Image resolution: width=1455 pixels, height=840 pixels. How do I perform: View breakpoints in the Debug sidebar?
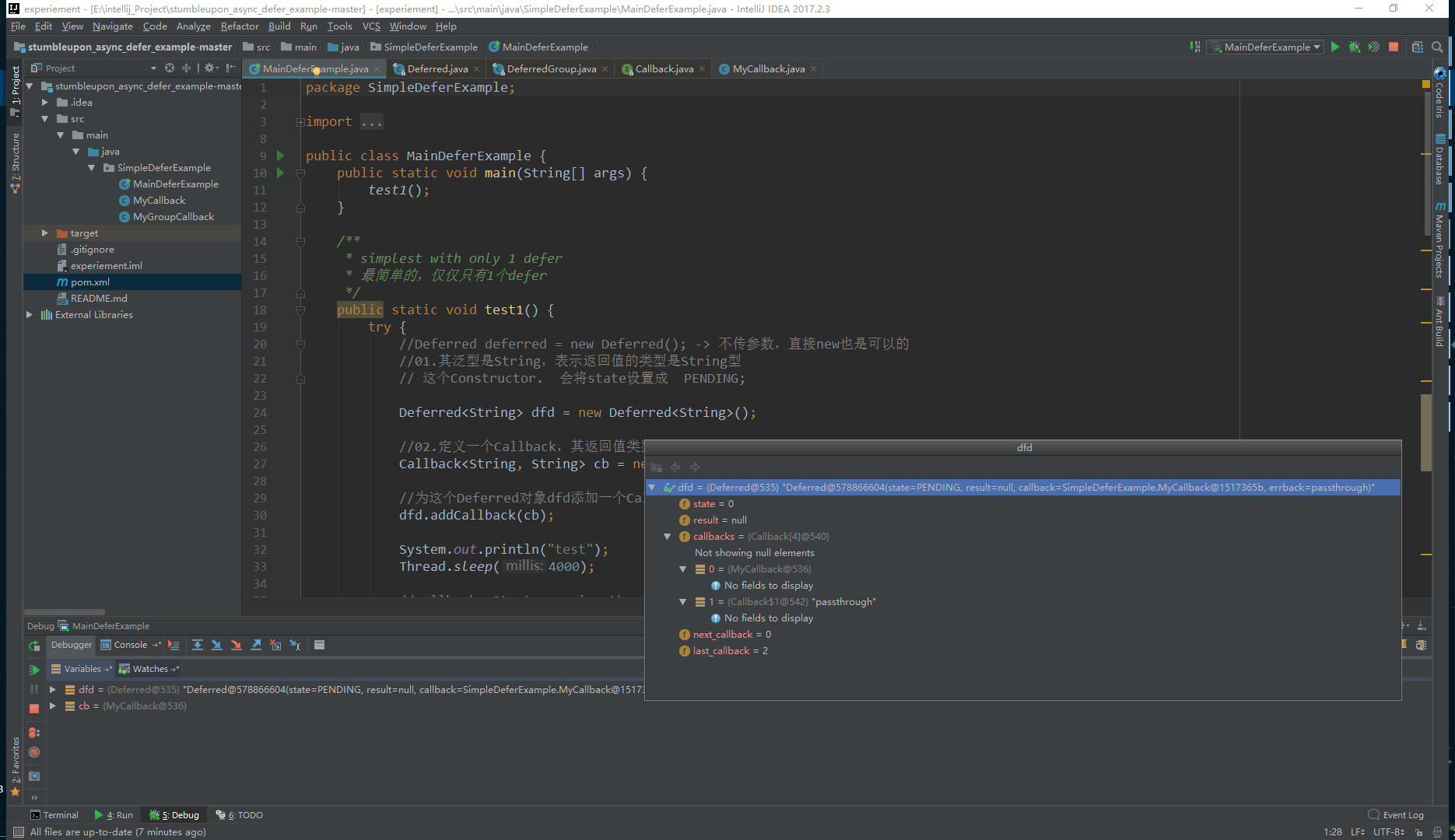click(x=33, y=733)
